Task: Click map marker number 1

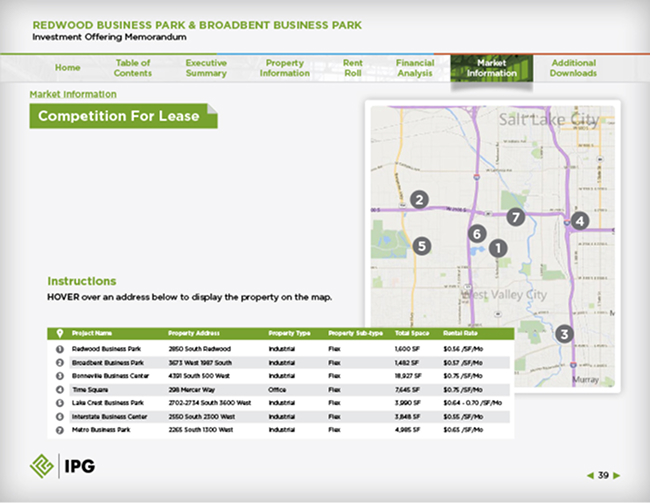Action: pos(498,249)
